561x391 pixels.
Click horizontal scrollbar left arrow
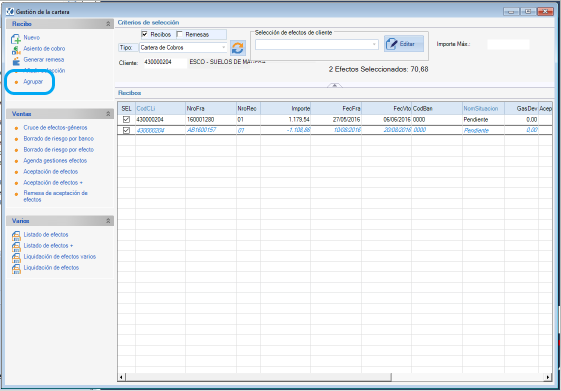(122, 377)
